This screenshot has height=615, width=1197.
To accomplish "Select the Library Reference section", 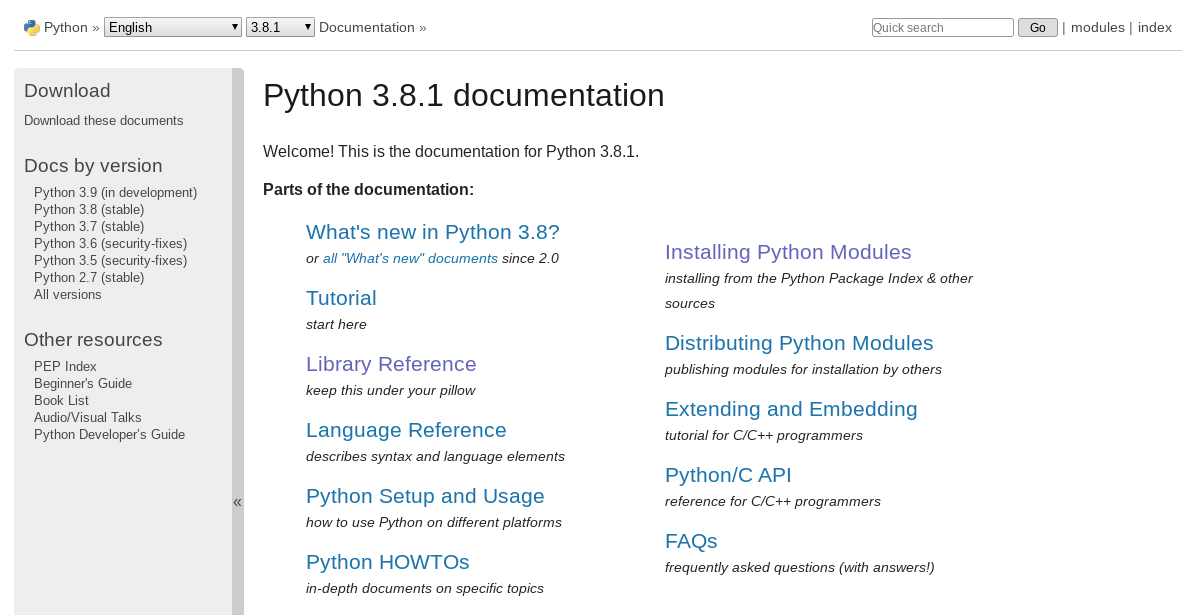I will pyautogui.click(x=390, y=364).
